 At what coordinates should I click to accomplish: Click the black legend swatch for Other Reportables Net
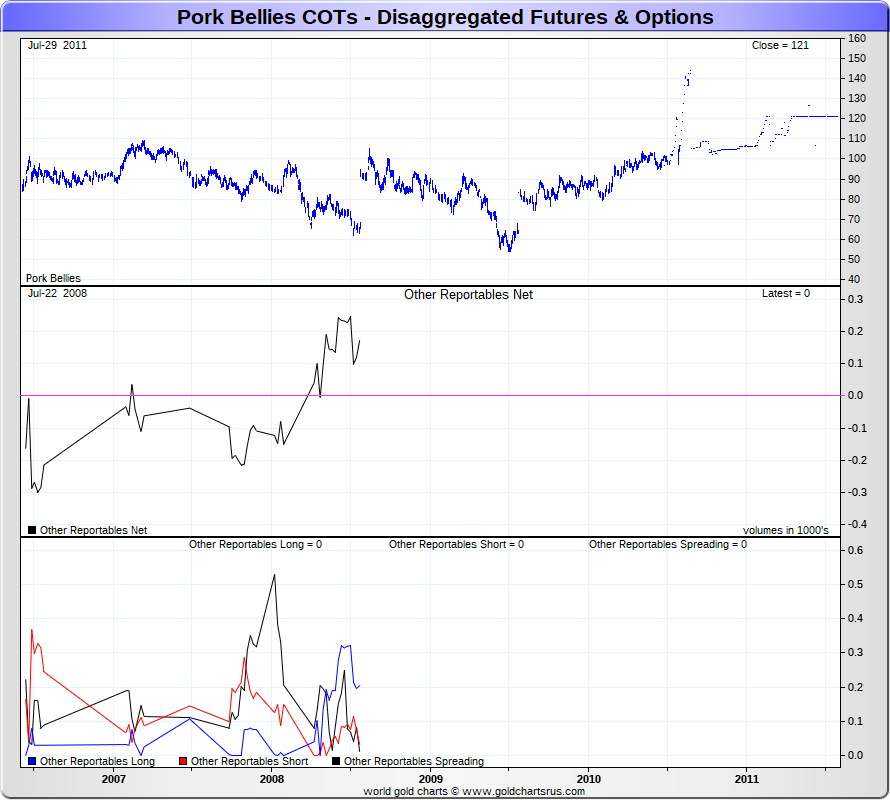32,530
